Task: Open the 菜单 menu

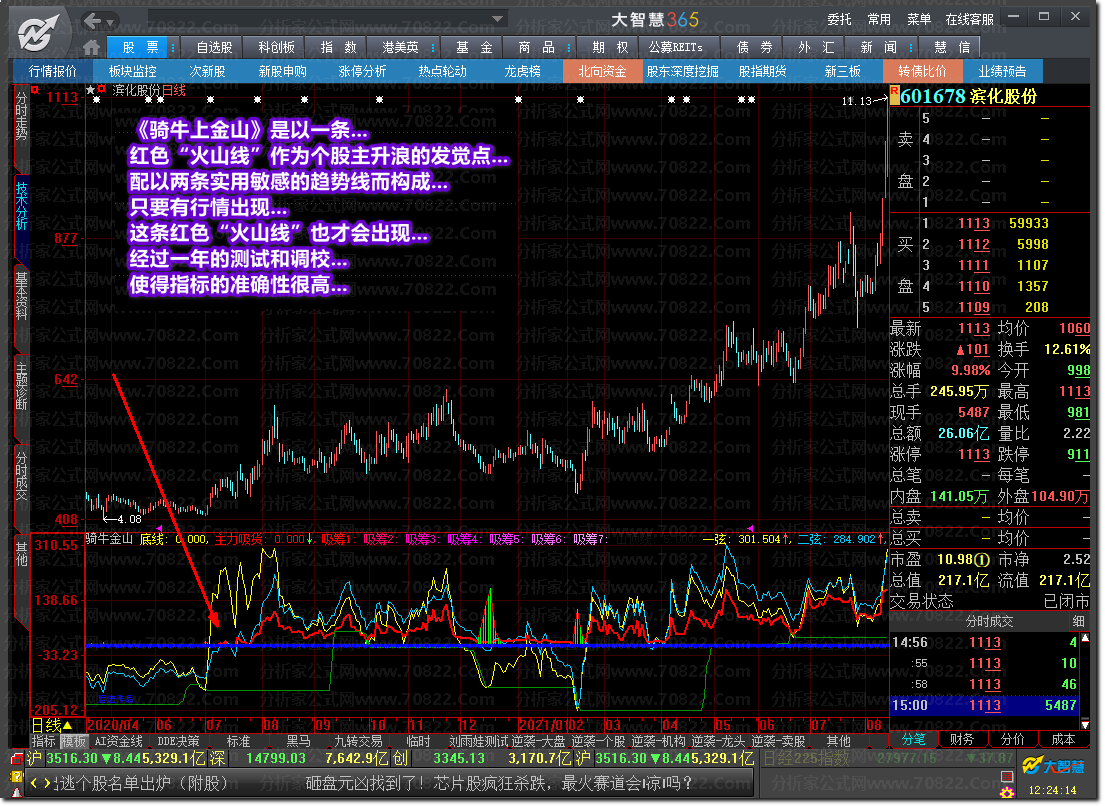Action: coord(919,20)
